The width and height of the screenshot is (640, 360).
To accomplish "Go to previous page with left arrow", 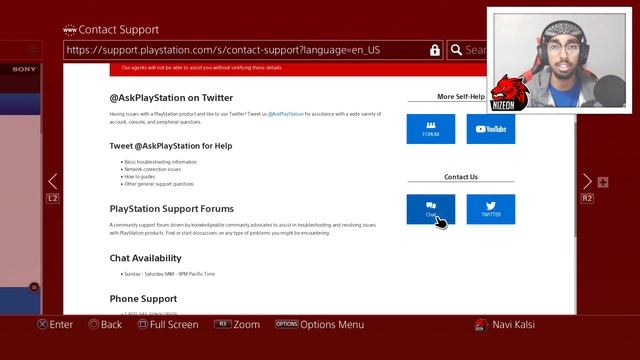I will point(53,181).
